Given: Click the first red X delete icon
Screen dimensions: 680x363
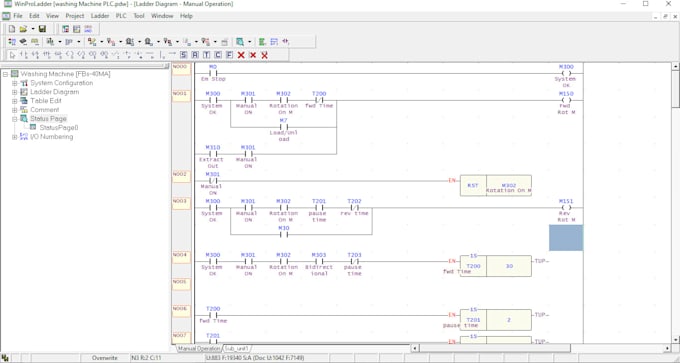Looking at the screenshot, I should pos(241,55).
